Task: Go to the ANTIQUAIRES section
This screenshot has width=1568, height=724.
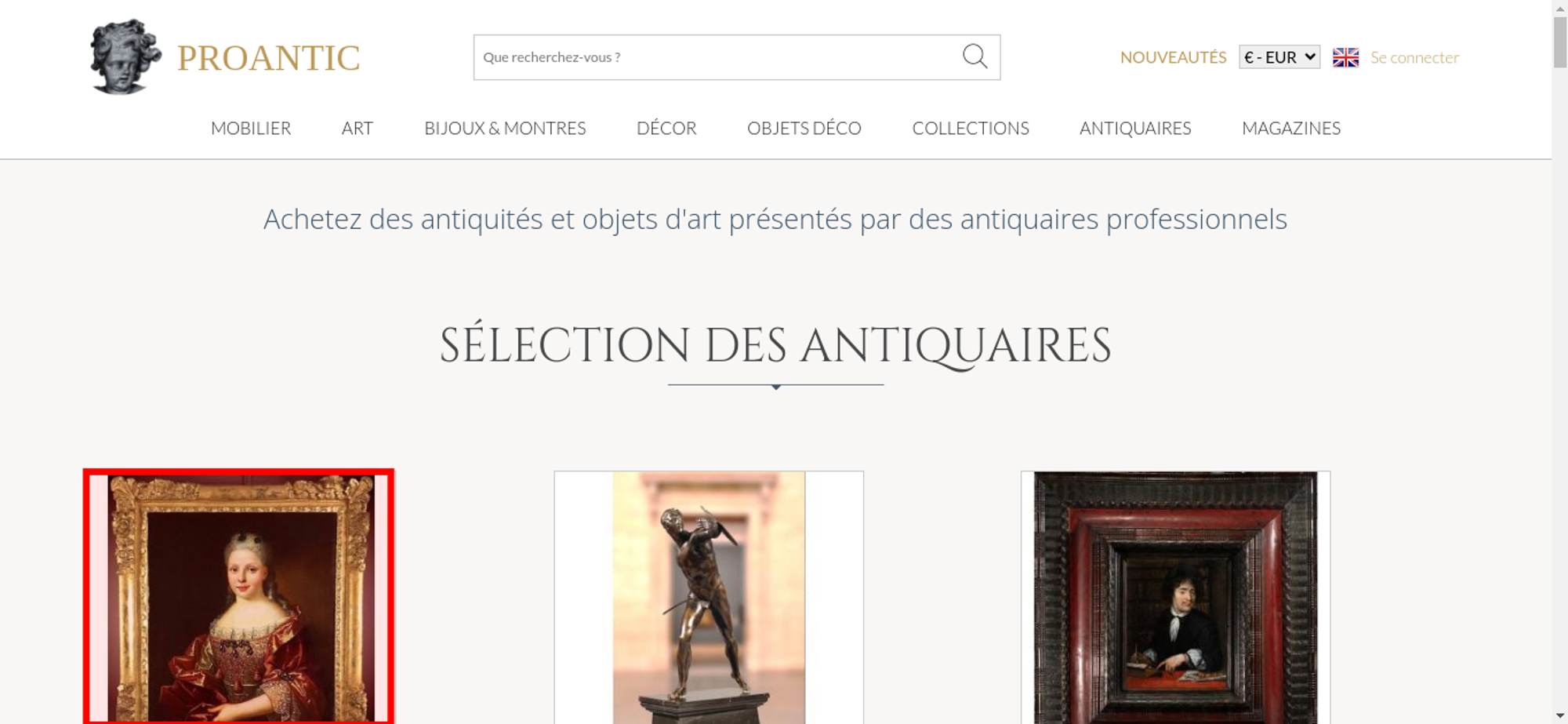Action: (x=1135, y=128)
